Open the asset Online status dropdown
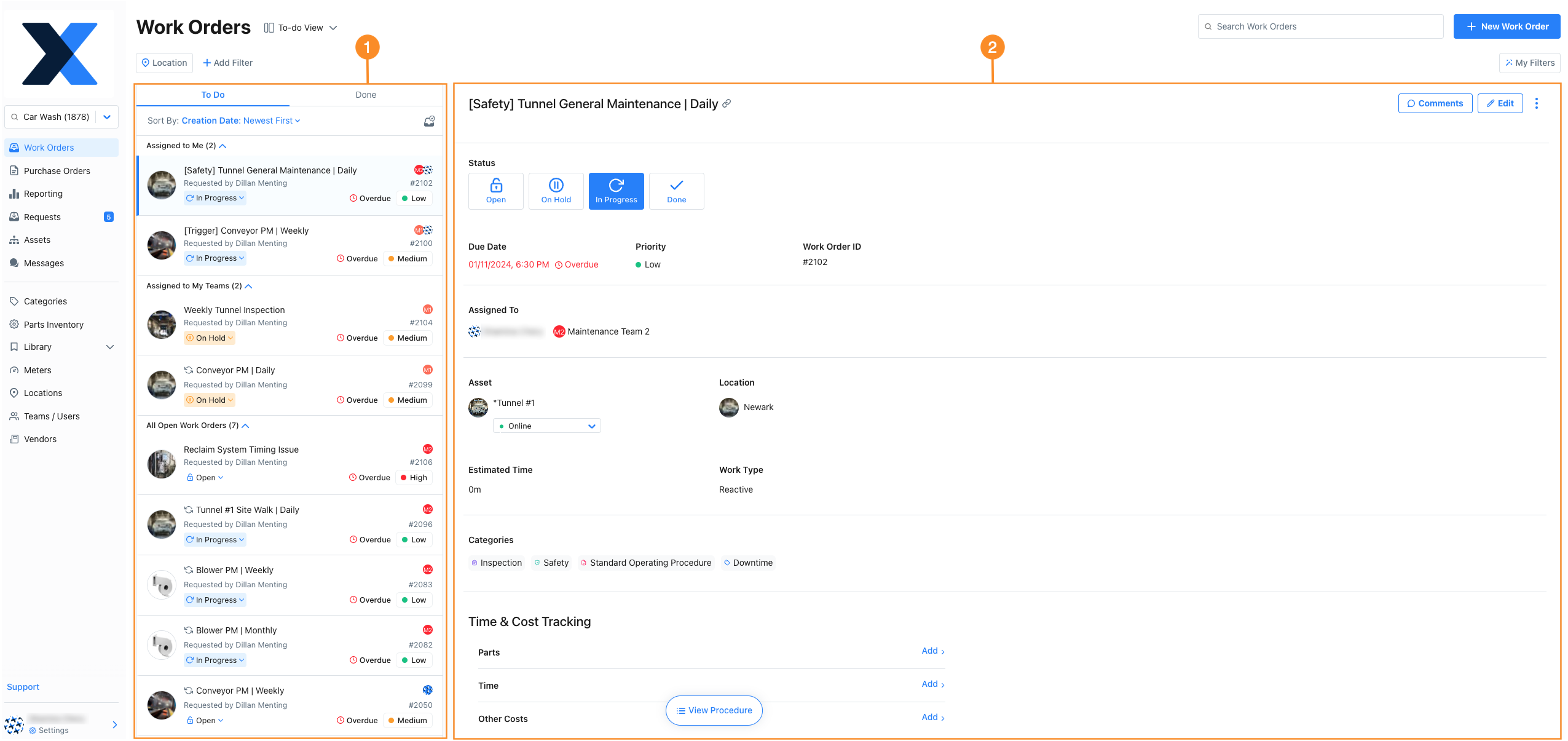 [547, 426]
